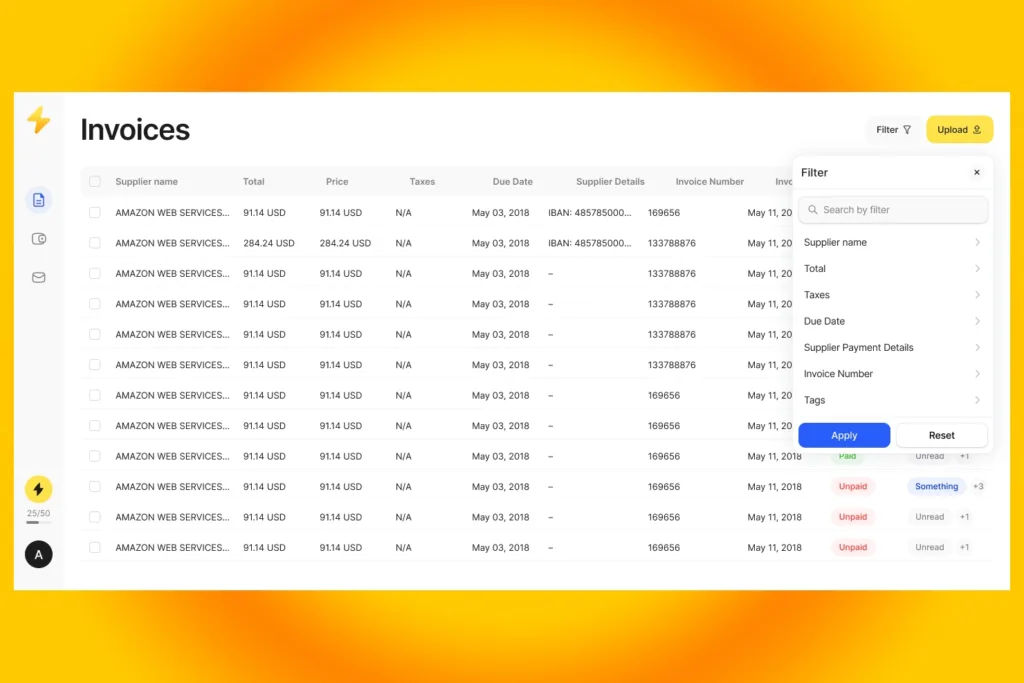Sort by Invoice Number column header
The width and height of the screenshot is (1024, 683).
pyautogui.click(x=709, y=182)
